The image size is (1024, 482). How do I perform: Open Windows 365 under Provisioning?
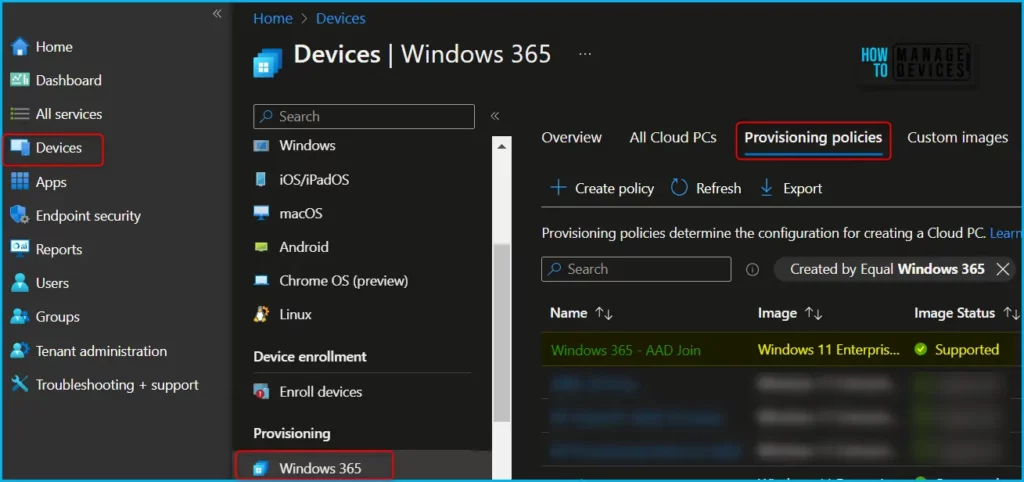[320, 468]
